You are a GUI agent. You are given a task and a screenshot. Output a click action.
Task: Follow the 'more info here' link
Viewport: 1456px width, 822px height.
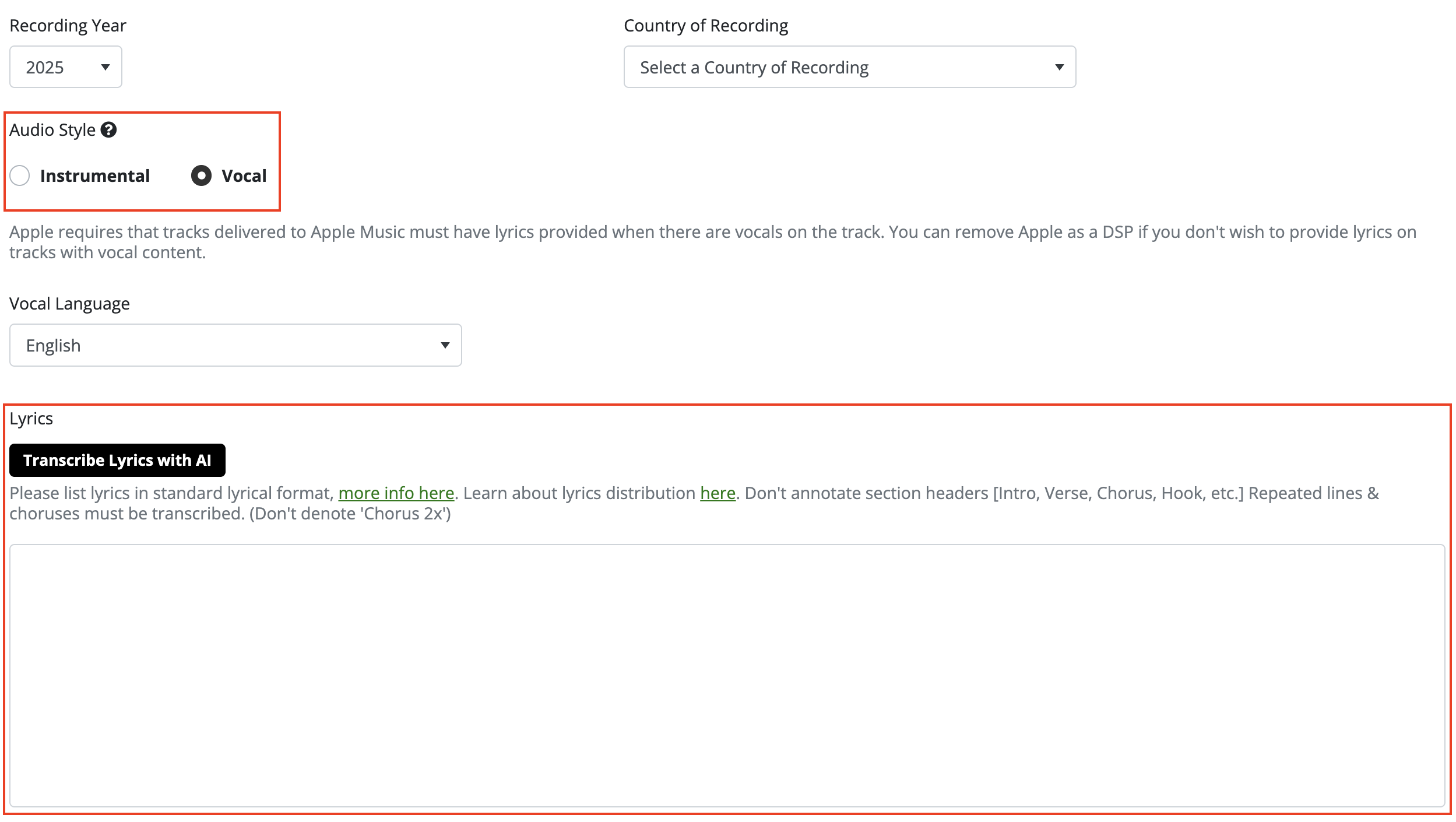click(396, 493)
